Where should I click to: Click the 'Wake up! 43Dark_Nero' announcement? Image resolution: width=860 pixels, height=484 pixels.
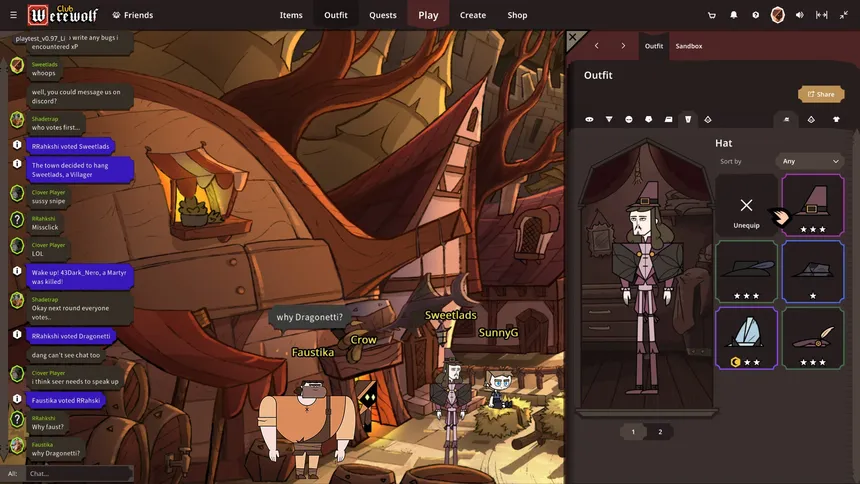pos(80,277)
